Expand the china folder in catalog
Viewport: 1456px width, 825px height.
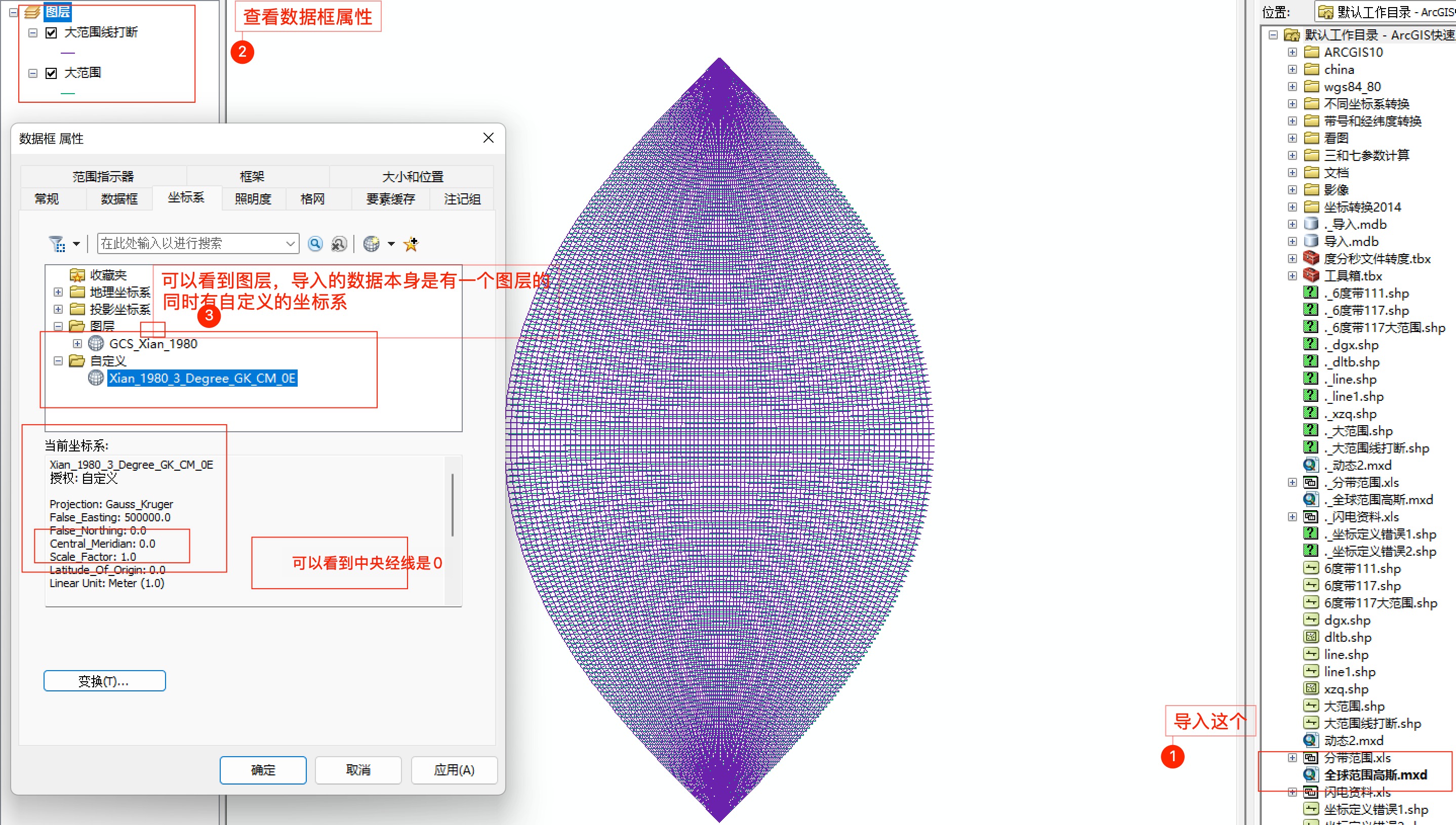[x=1292, y=69]
